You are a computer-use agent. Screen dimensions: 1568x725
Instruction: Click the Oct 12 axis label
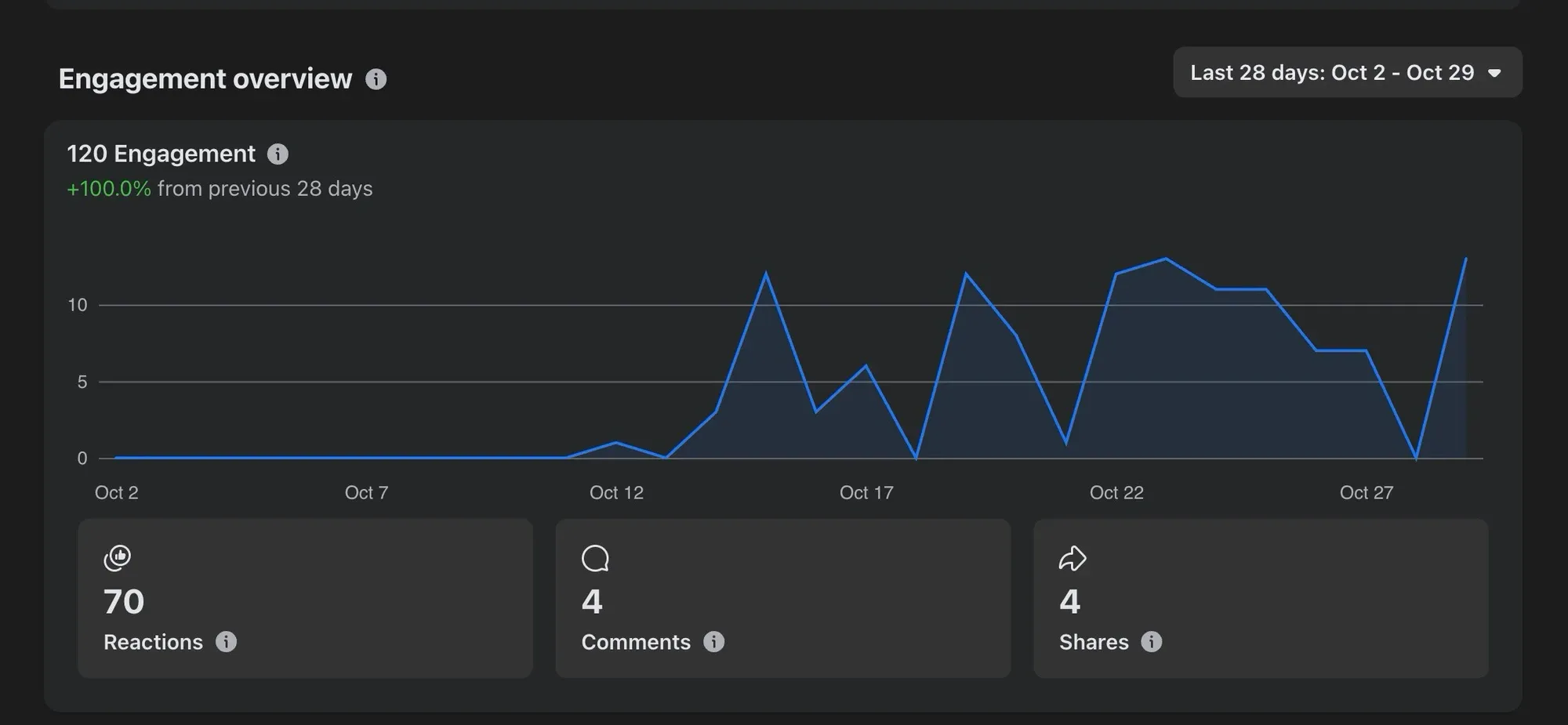(616, 493)
